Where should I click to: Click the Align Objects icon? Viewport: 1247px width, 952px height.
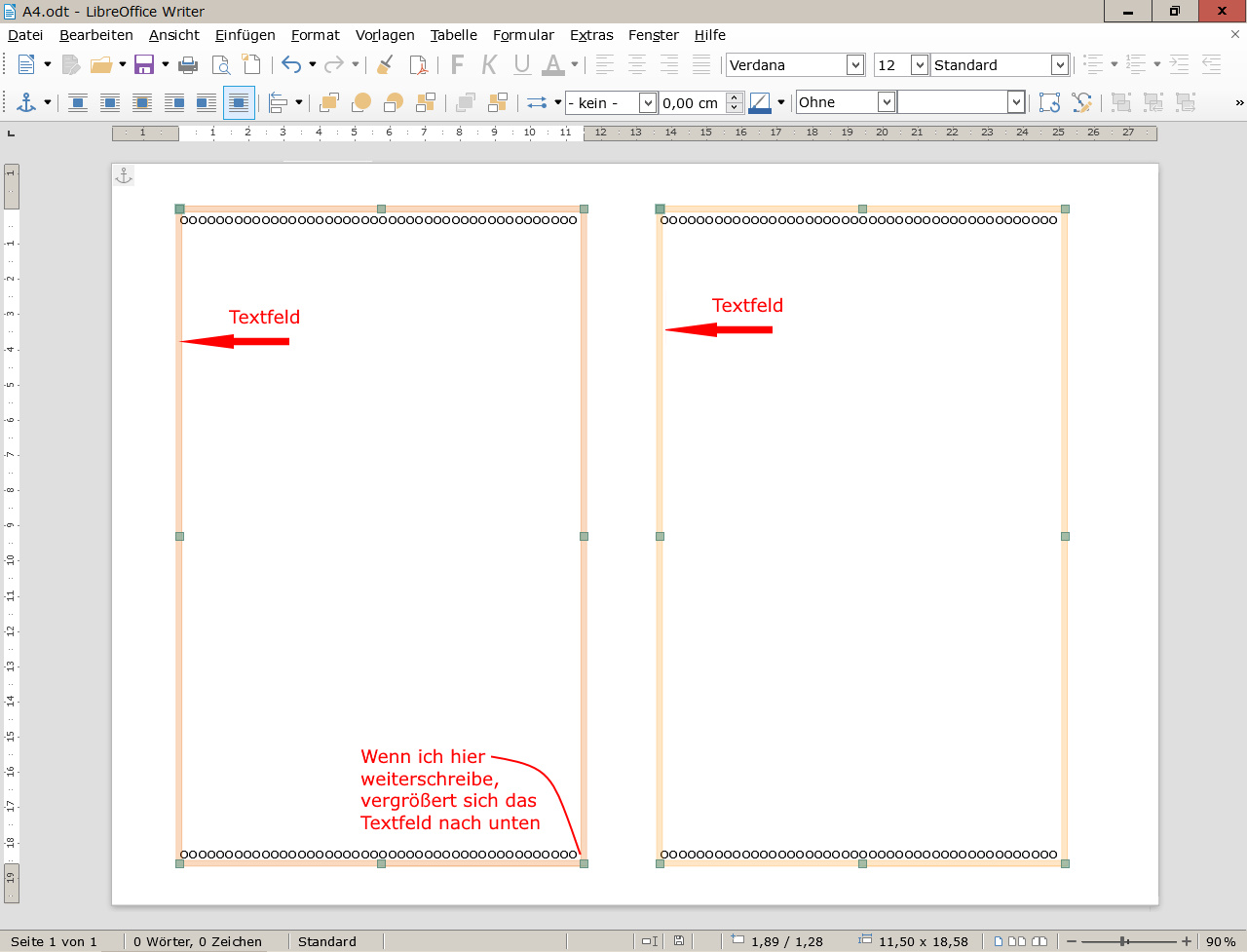tap(279, 102)
